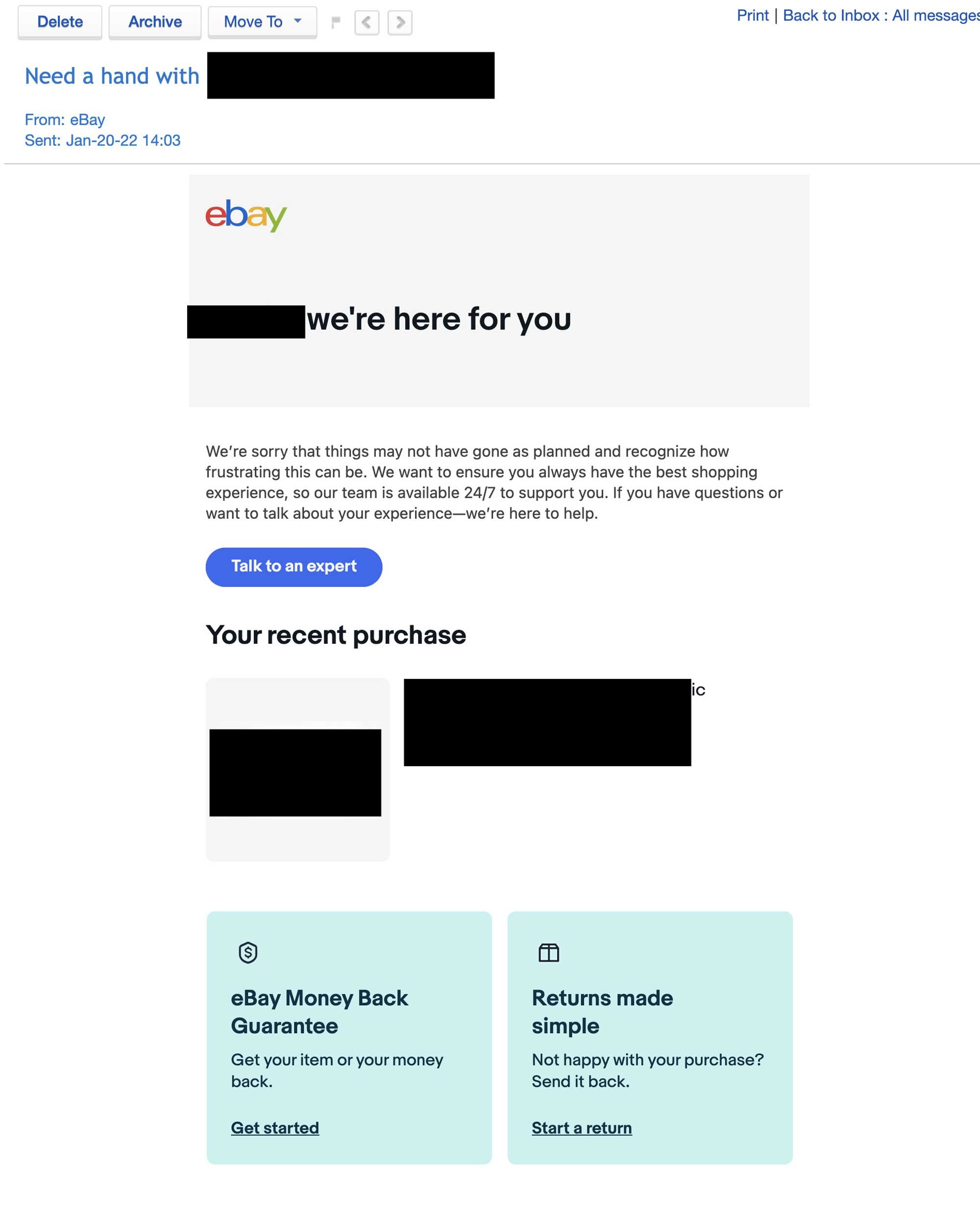Go to the next message with the right arrow
The width and height of the screenshot is (980, 1210).
click(401, 23)
